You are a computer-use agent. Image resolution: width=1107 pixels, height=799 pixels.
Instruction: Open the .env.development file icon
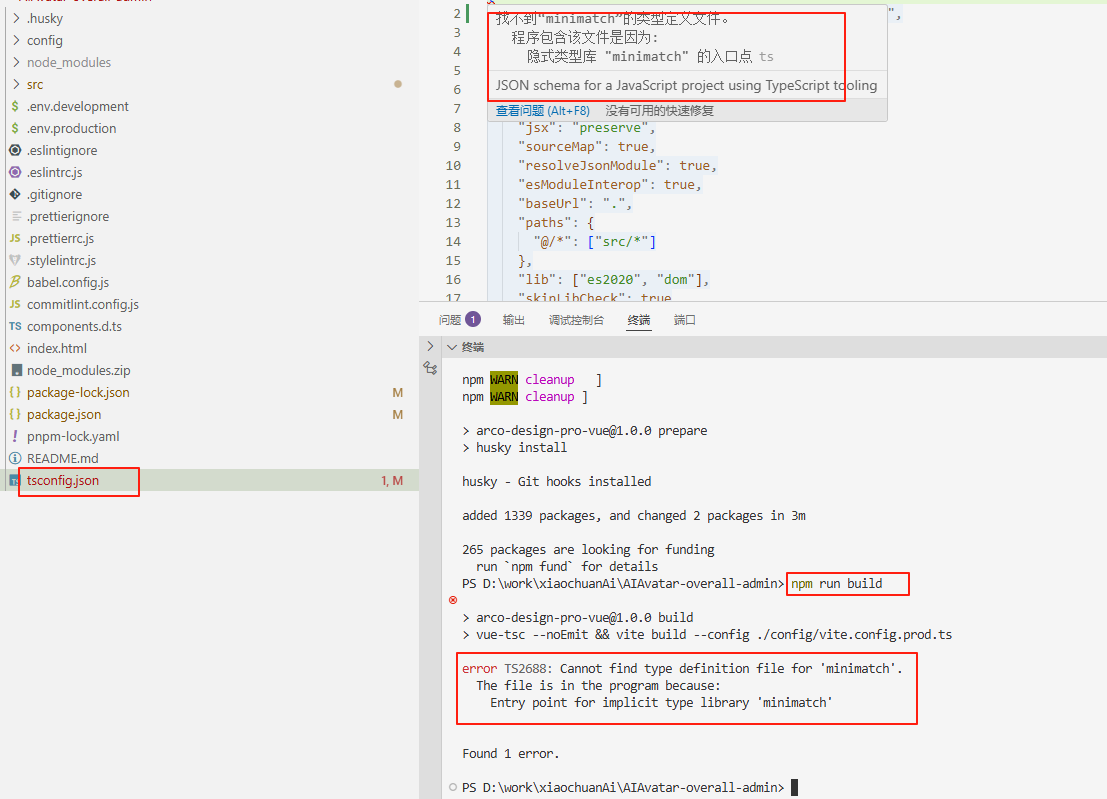coord(15,107)
